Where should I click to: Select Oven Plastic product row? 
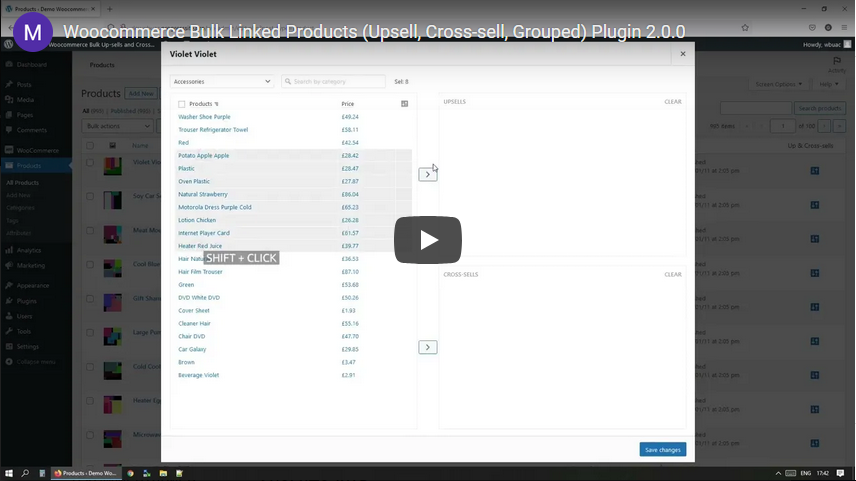pyautogui.click(x=294, y=181)
